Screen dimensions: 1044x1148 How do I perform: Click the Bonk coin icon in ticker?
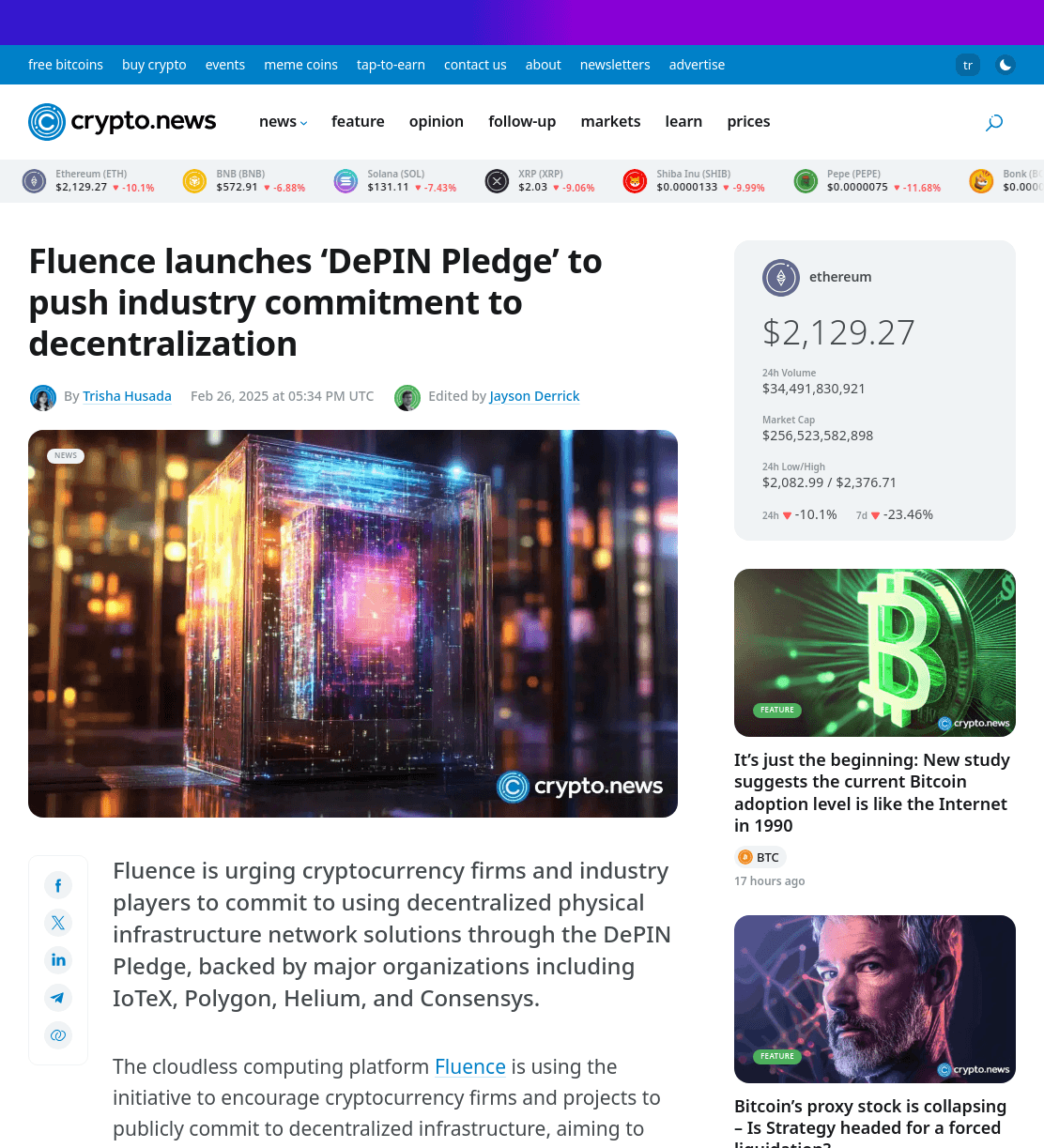pos(981,181)
